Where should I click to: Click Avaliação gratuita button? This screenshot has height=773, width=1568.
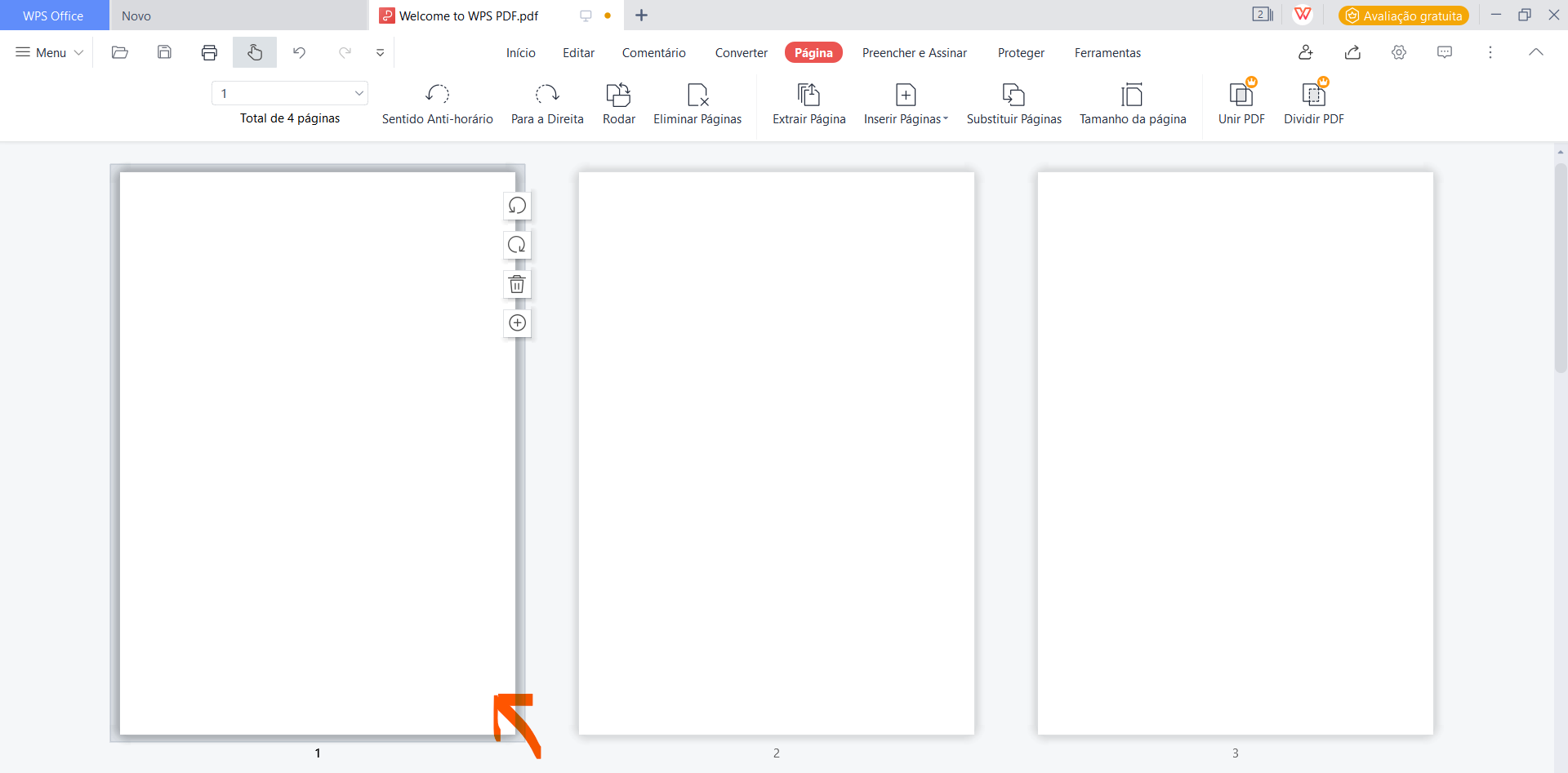1403,16
